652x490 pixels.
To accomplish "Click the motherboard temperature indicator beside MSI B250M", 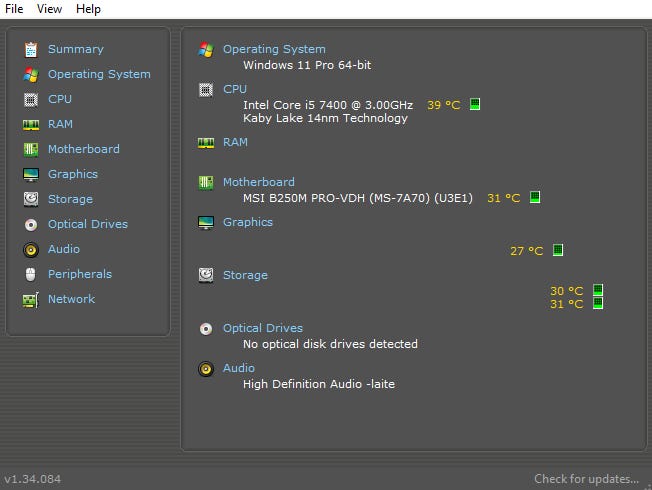I will [535, 197].
